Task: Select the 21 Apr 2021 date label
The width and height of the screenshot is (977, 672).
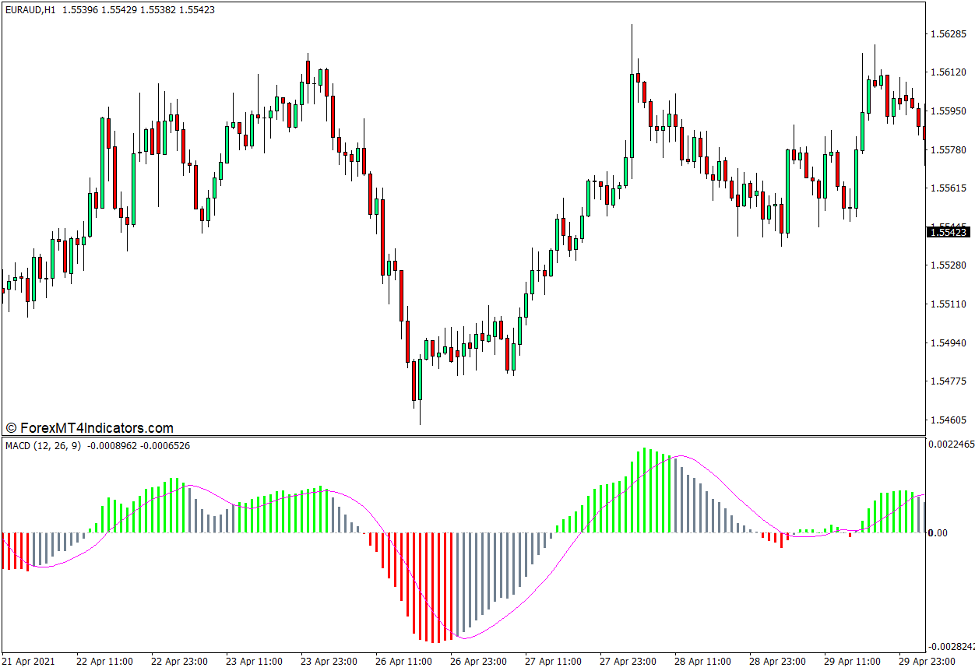Action: tap(31, 662)
